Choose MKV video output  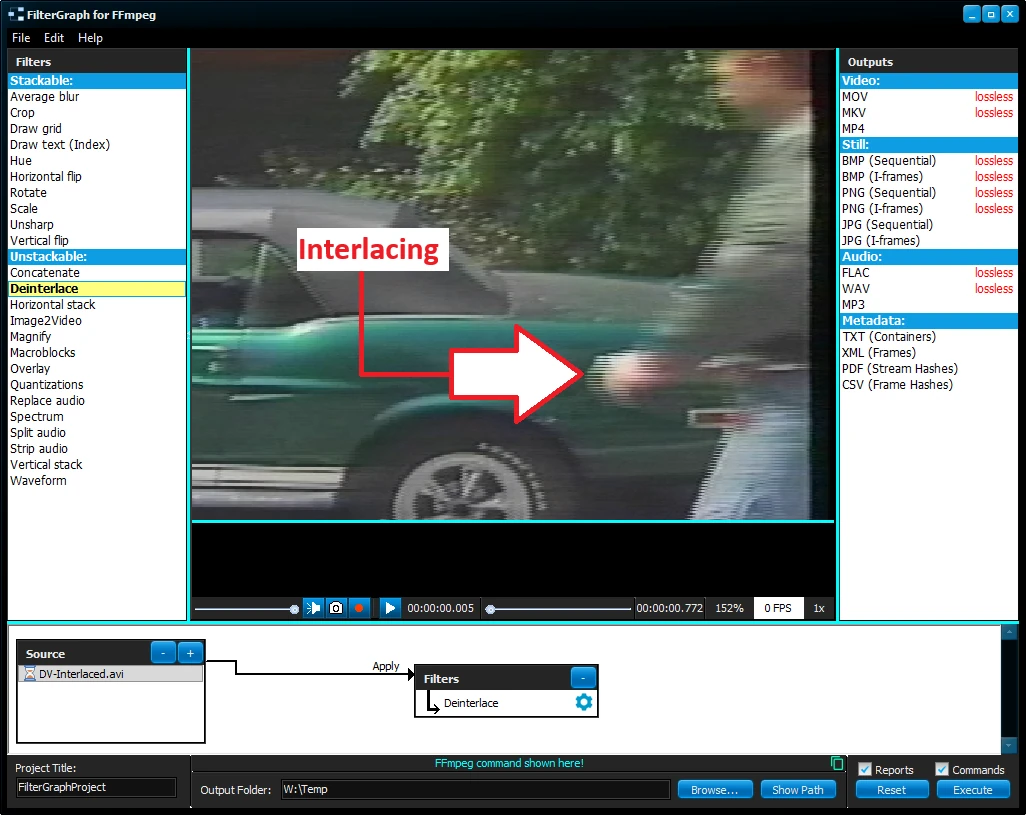tap(929, 113)
